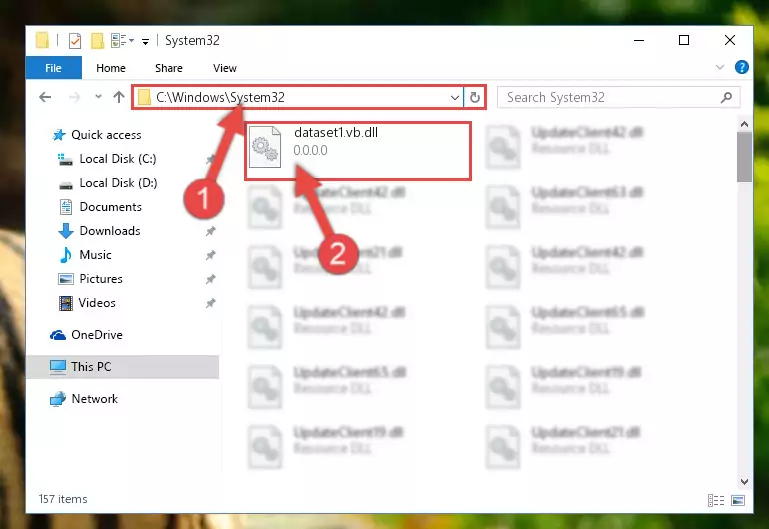Click the pin icon beside Videos
Viewport: 769px width, 529px height.
pyautogui.click(x=210, y=303)
